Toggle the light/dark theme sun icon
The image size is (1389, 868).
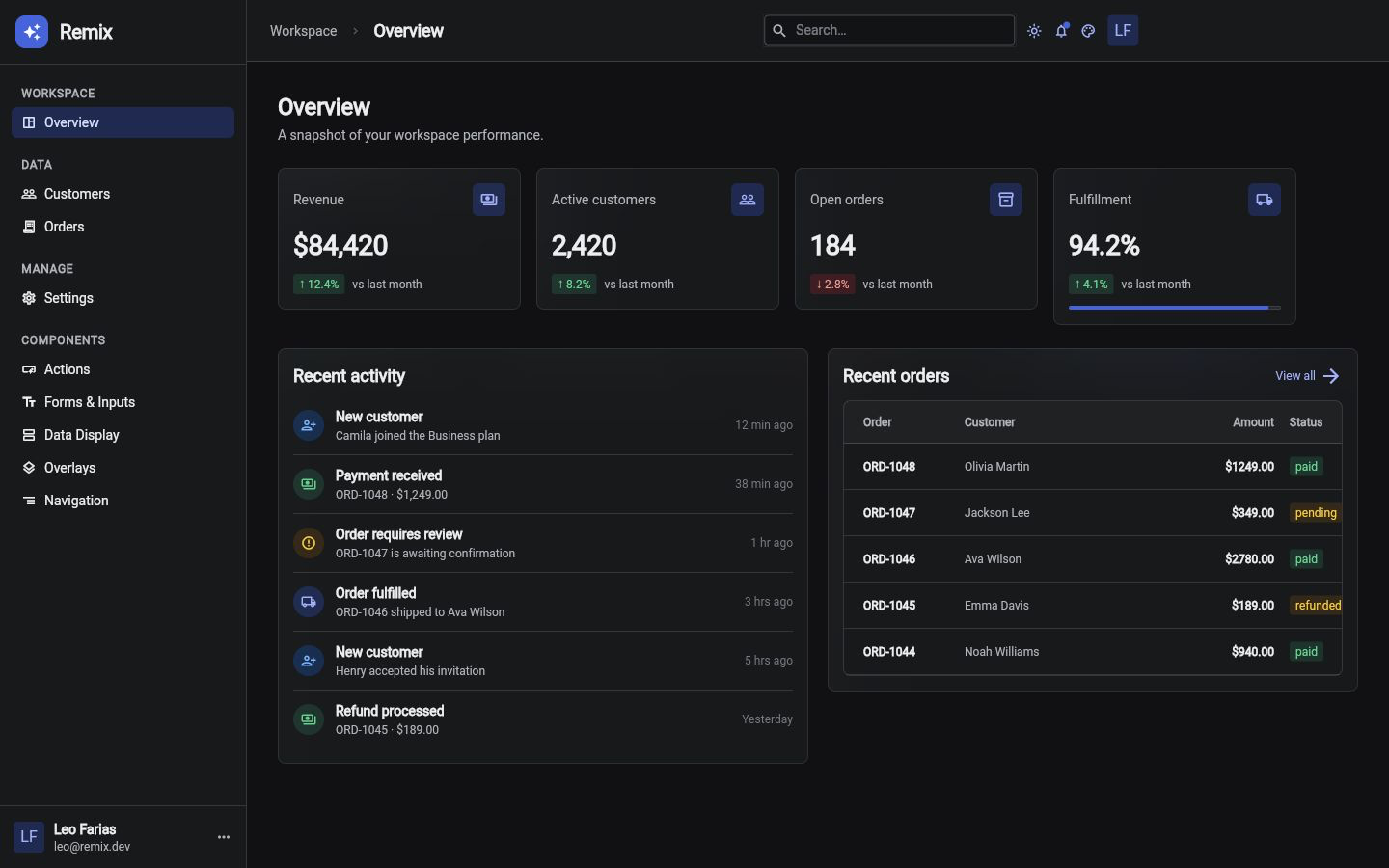[1034, 31]
